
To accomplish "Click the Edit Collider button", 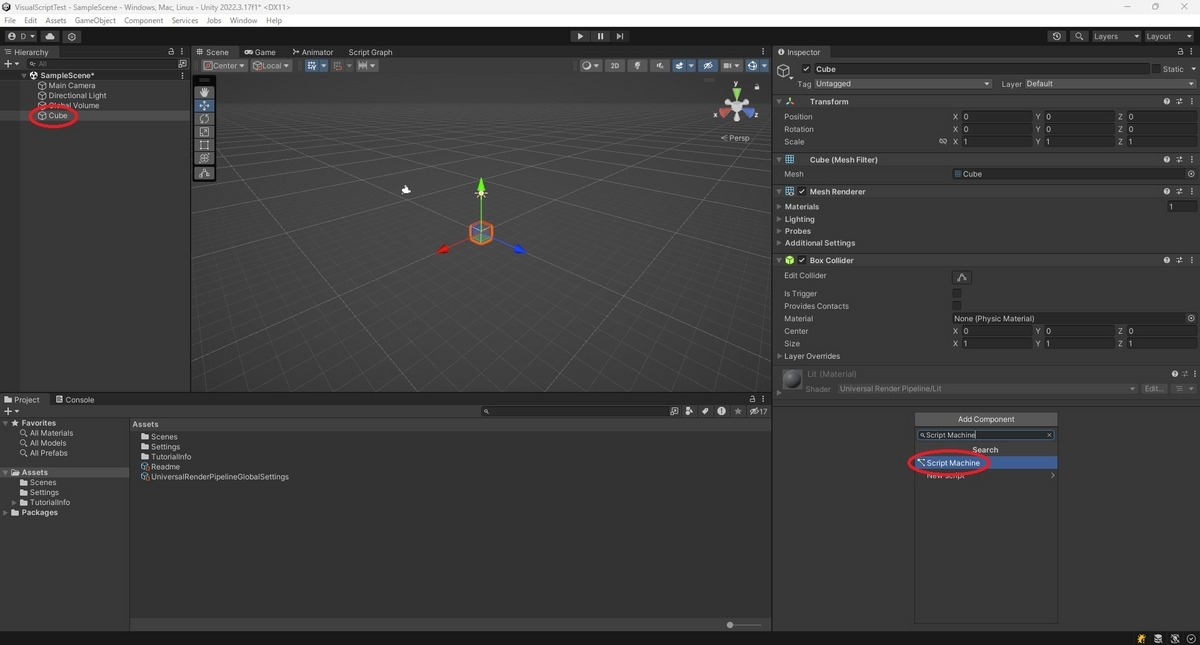I will pos(962,277).
